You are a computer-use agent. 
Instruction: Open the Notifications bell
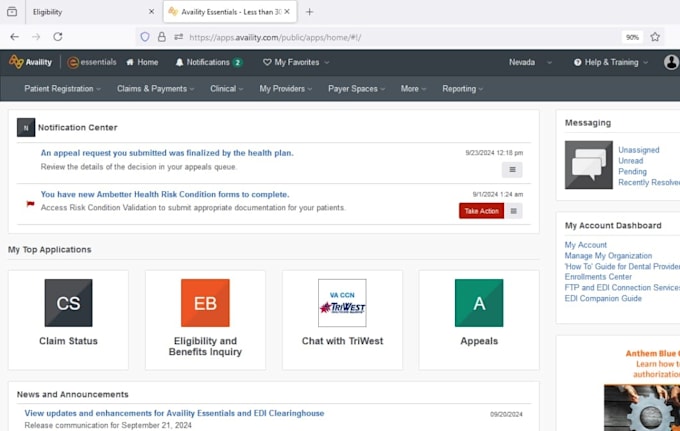click(x=209, y=62)
